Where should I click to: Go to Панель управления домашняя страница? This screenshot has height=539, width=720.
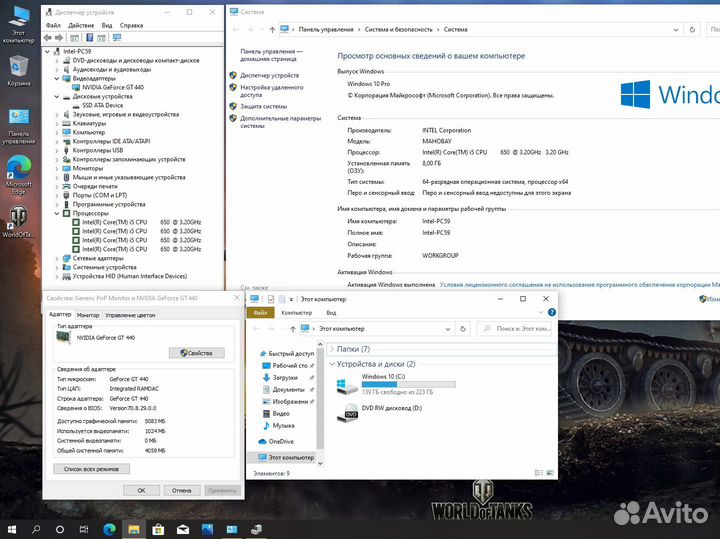coord(271,55)
